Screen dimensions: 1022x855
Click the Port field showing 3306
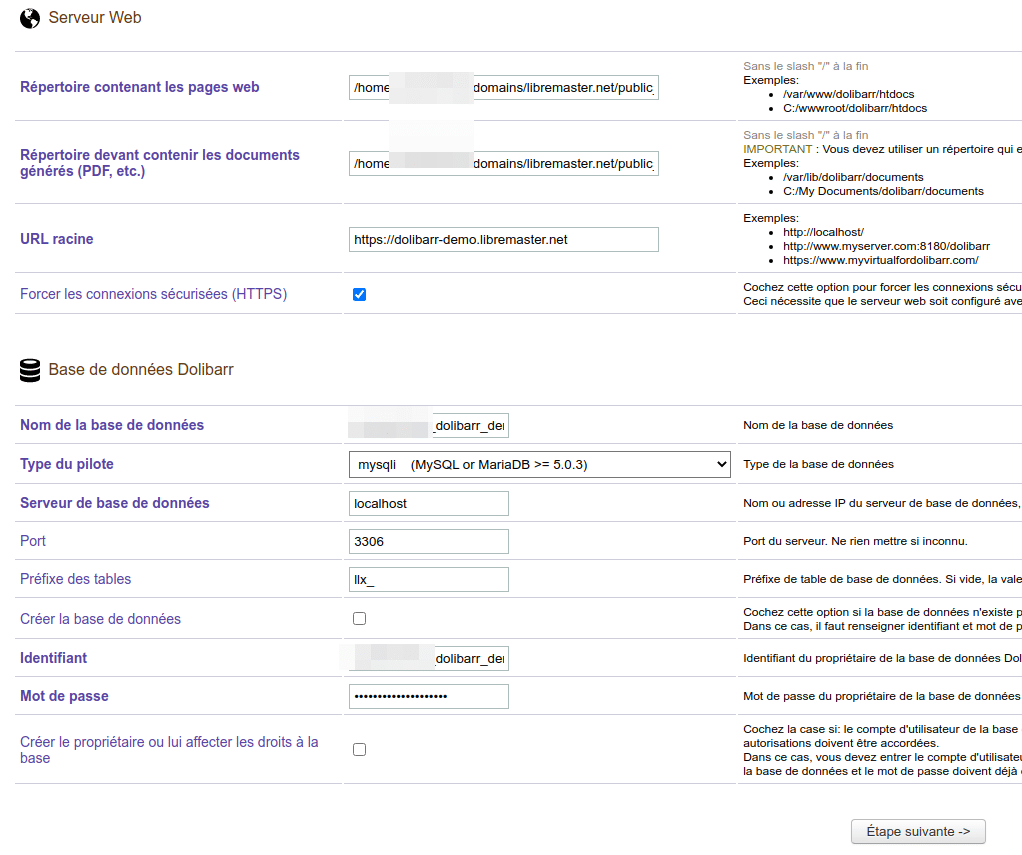[429, 542]
